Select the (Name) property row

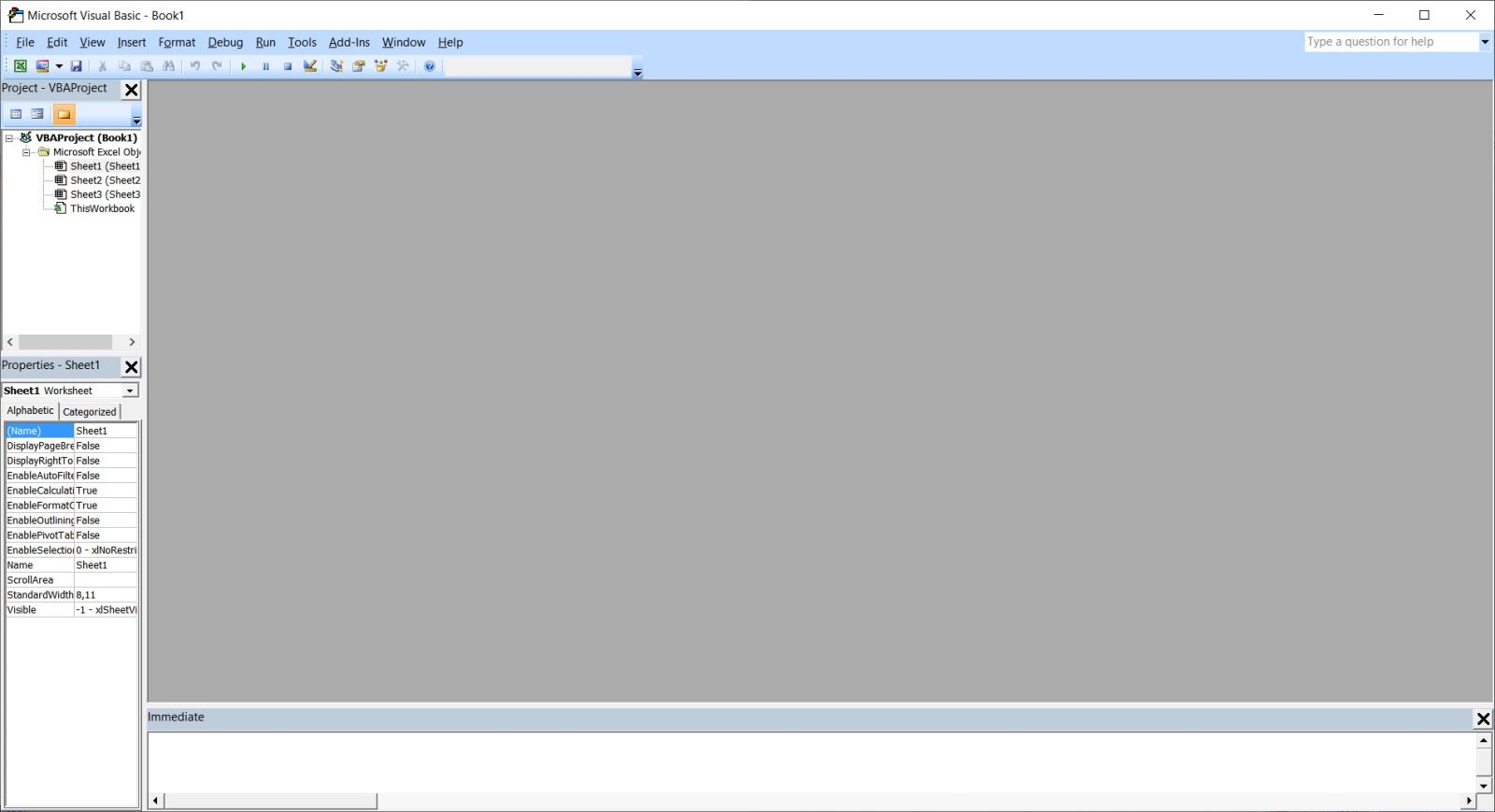click(x=71, y=431)
